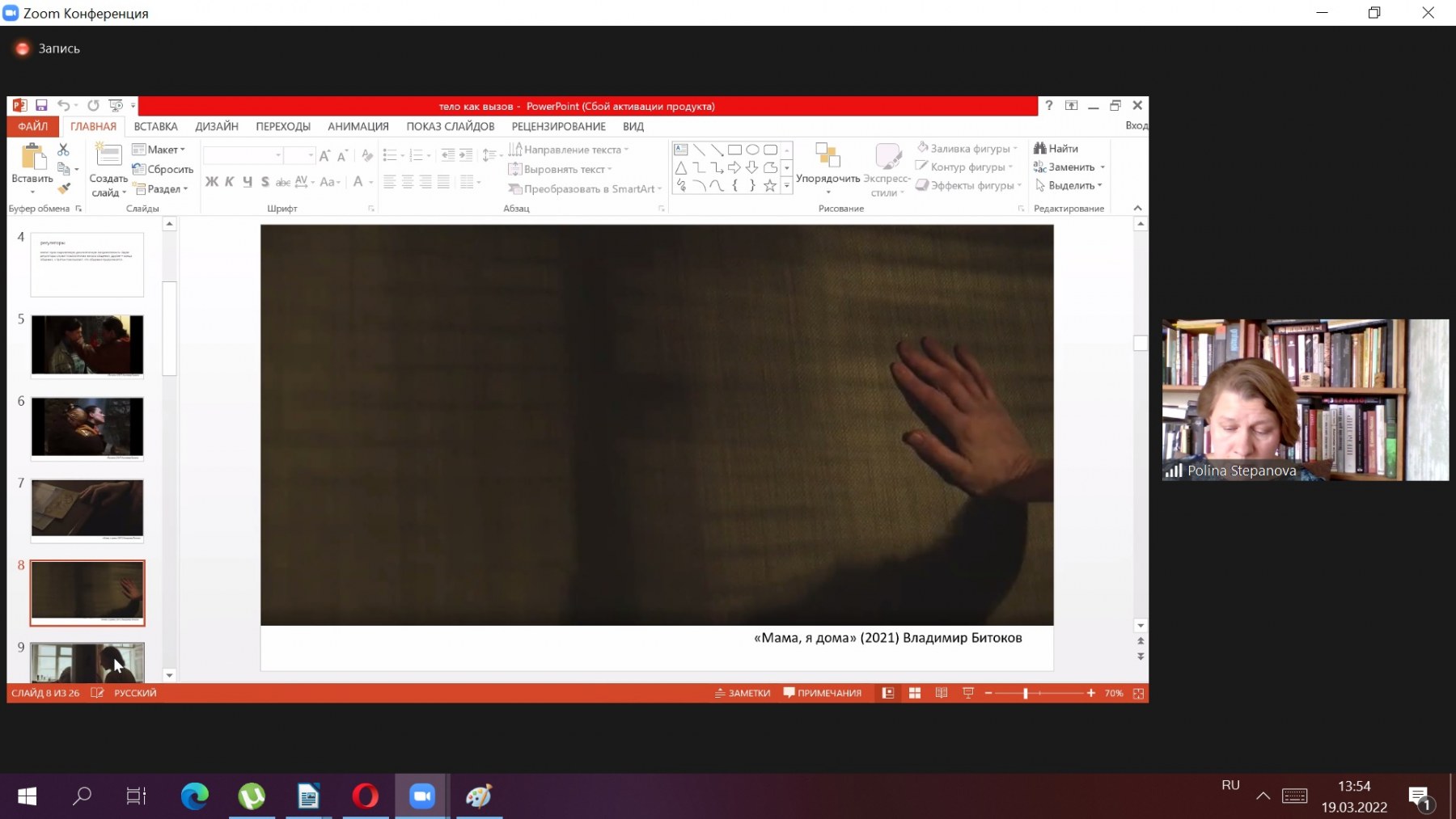Click decrease font size icon
This screenshot has height=819, width=1456.
point(342,155)
